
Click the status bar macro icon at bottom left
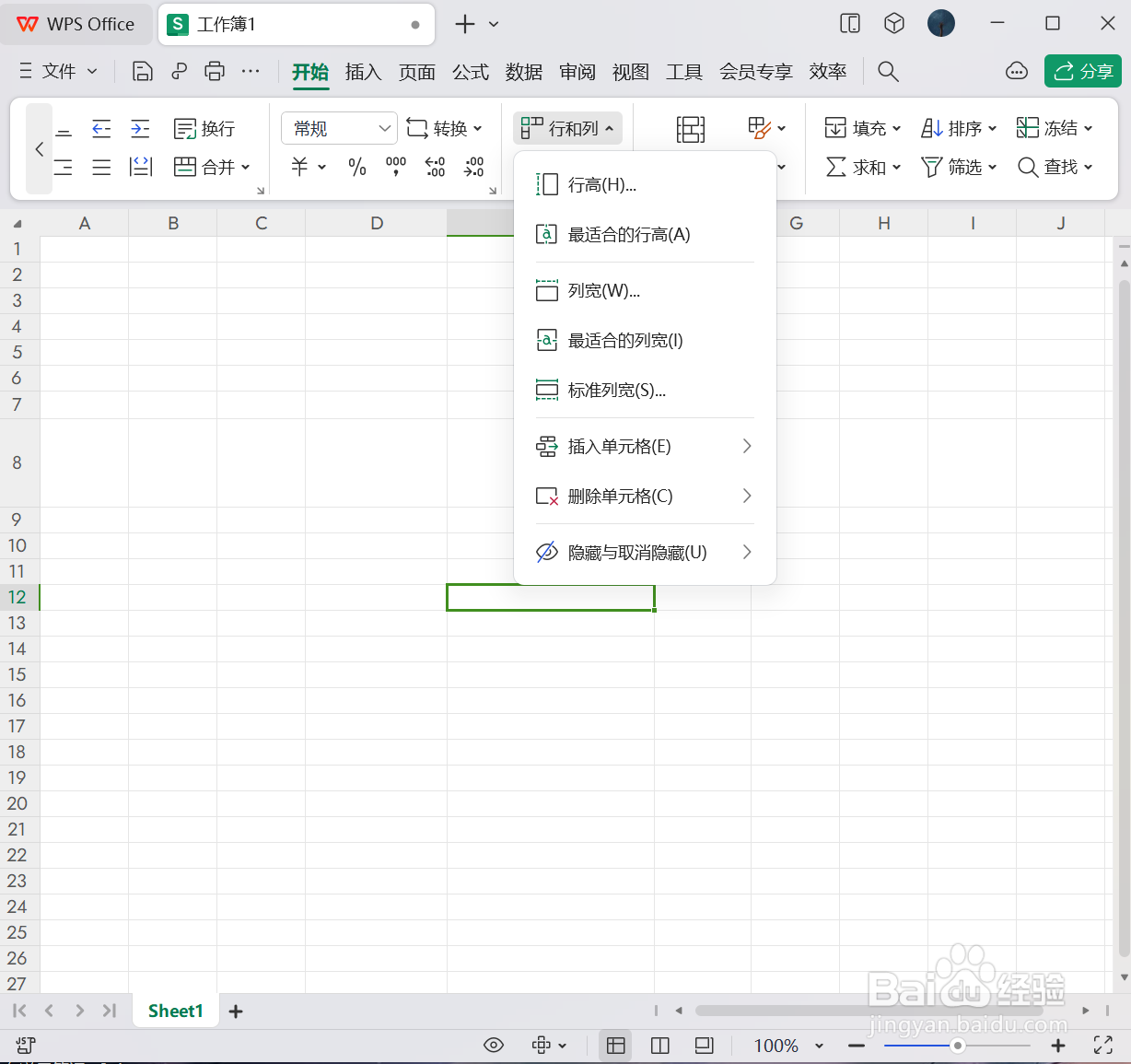26,1045
